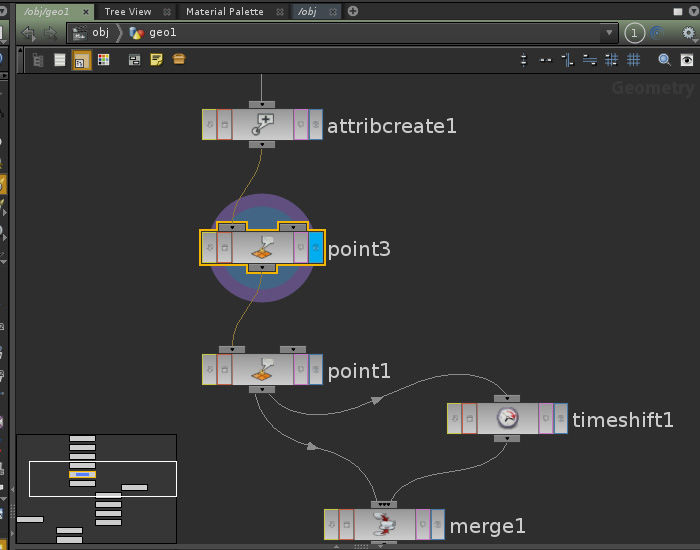
Task: Click the merge1 node icon
Action: pos(384,524)
